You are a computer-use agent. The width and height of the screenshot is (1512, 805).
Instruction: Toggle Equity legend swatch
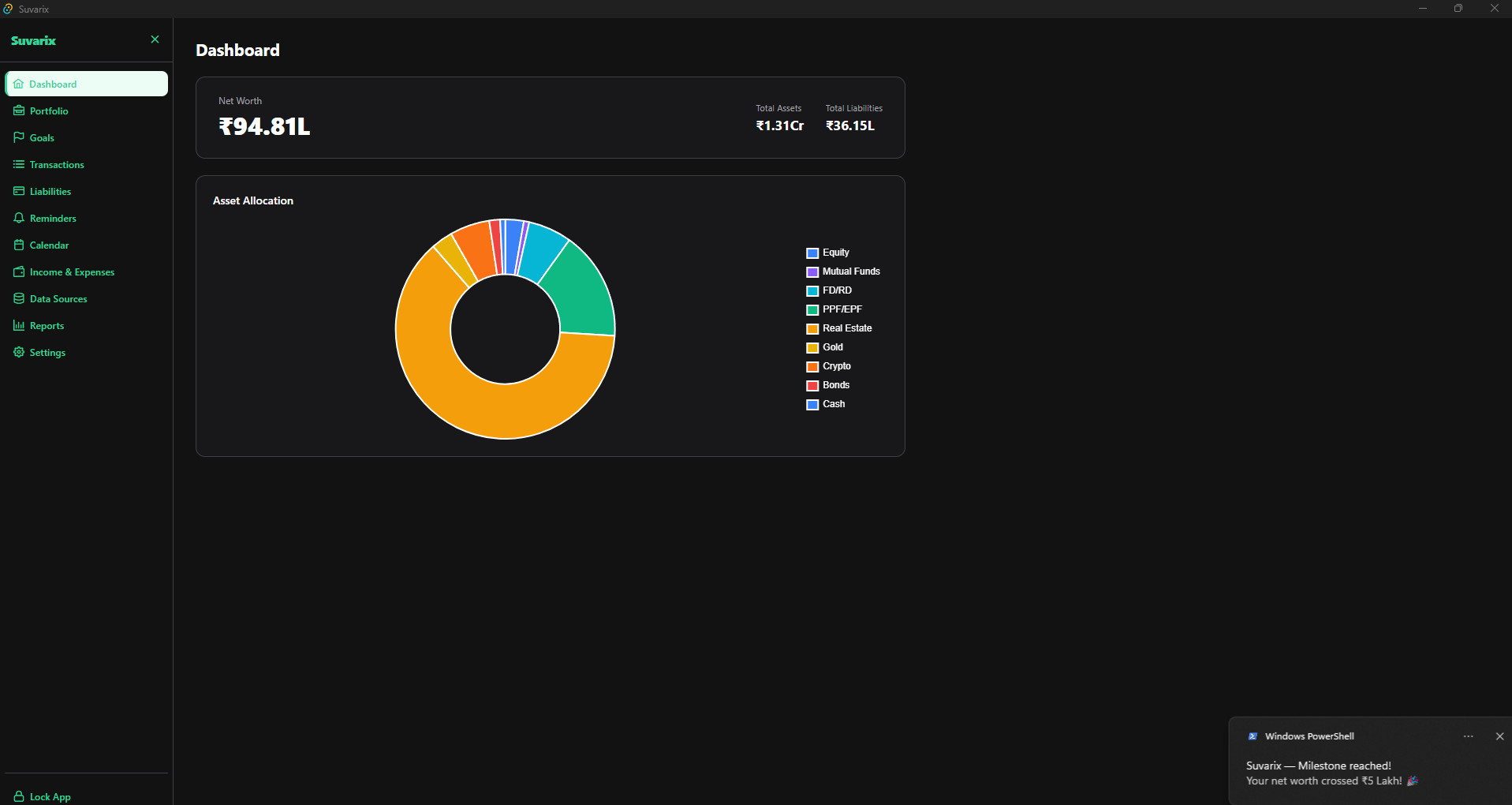pyautogui.click(x=812, y=253)
